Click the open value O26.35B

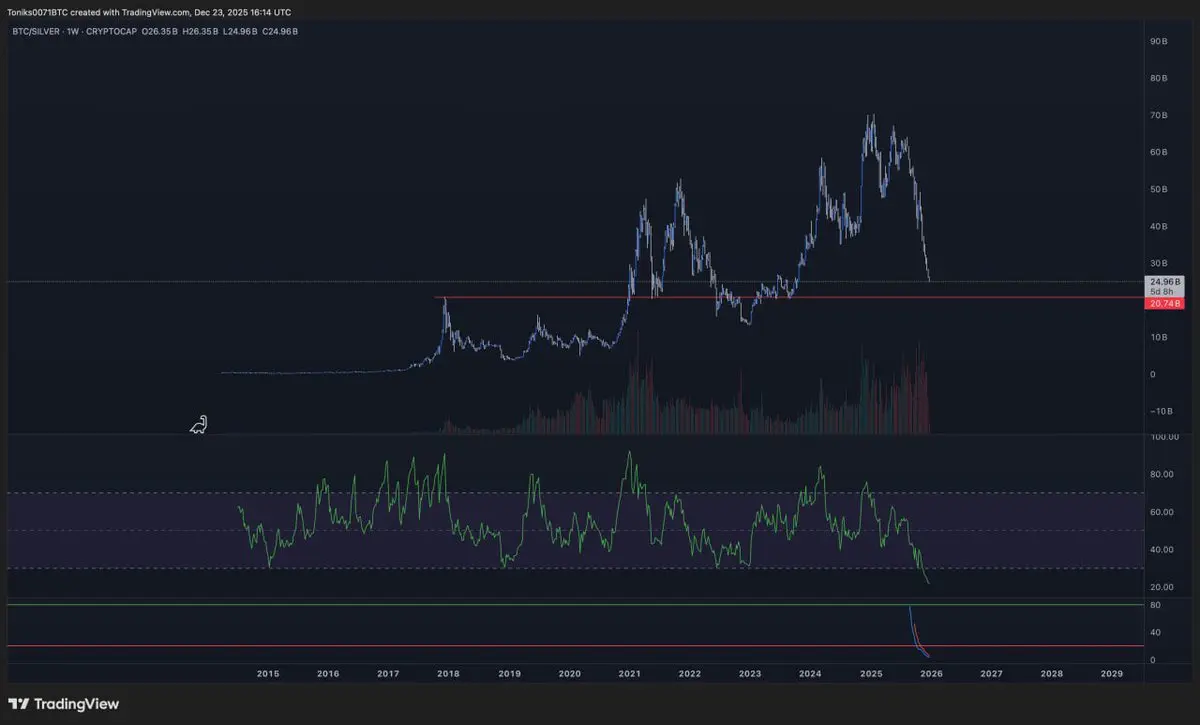tap(162, 31)
